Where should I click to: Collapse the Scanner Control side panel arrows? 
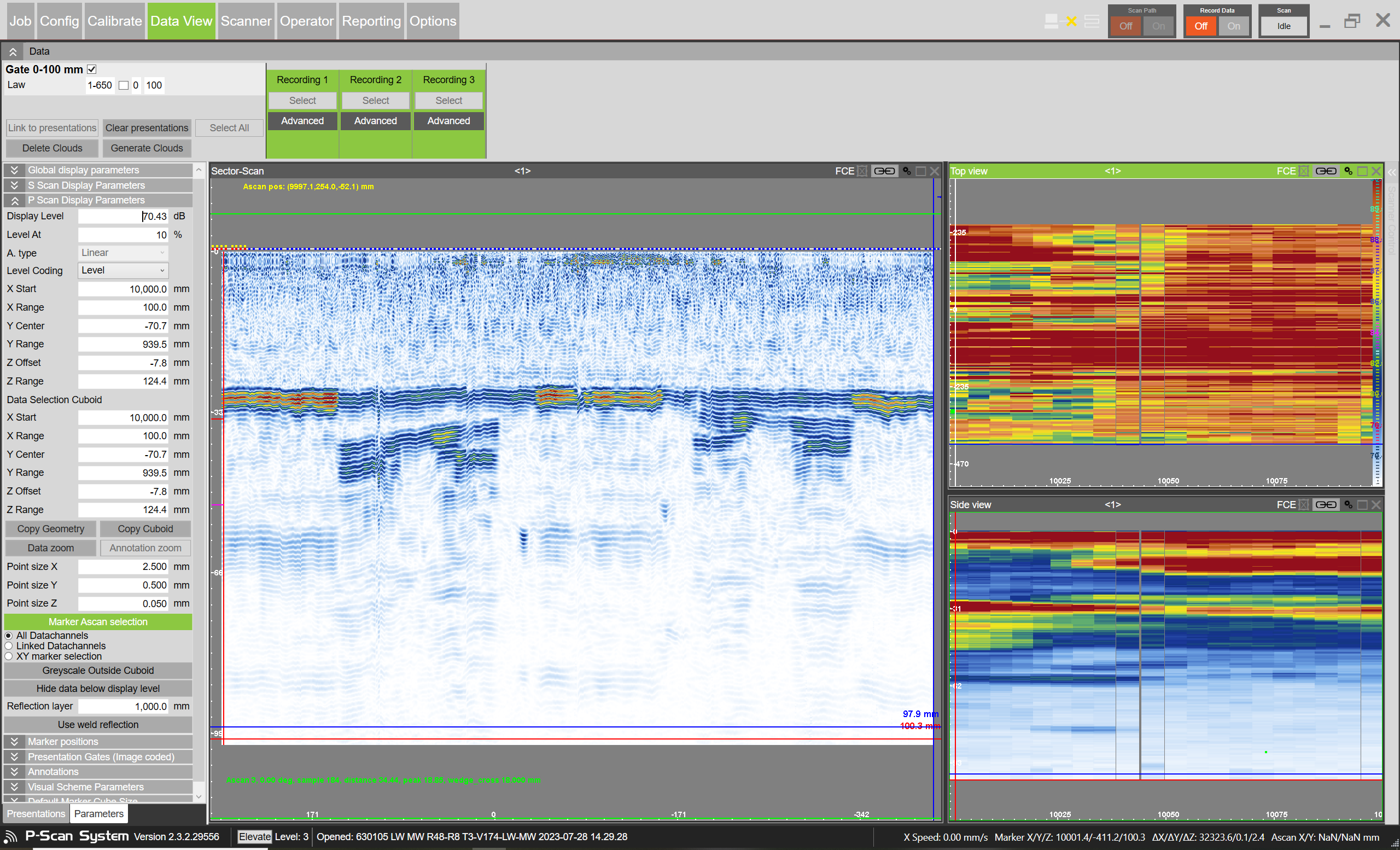[1391, 172]
